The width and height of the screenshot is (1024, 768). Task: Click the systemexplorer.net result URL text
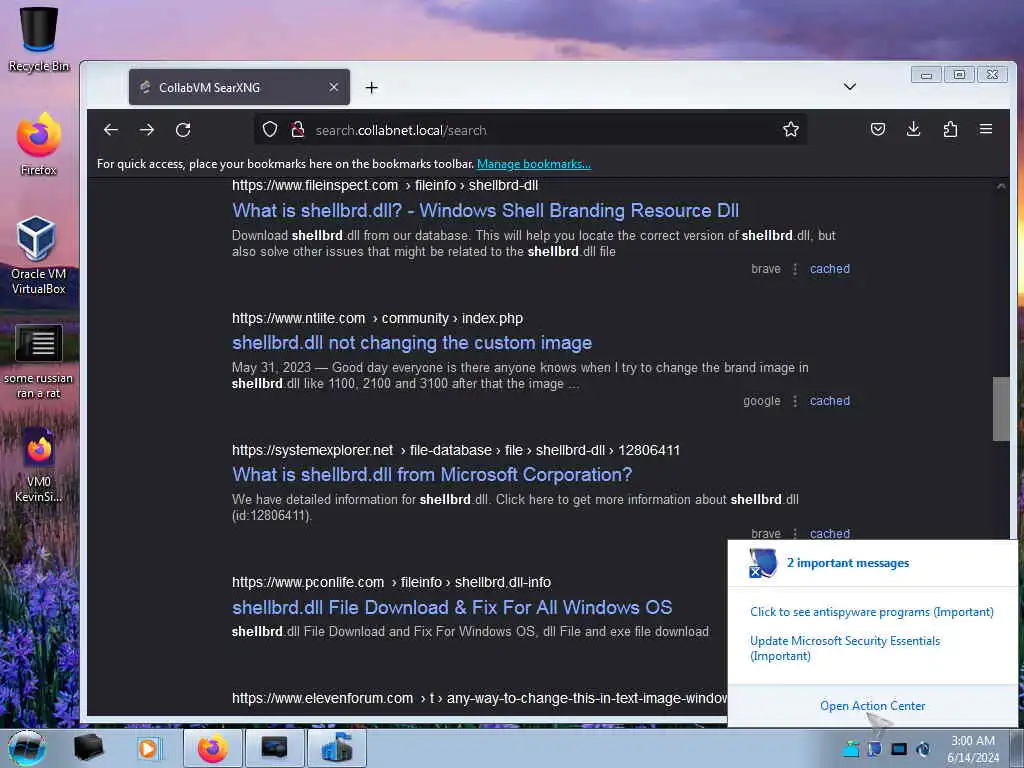click(x=456, y=450)
